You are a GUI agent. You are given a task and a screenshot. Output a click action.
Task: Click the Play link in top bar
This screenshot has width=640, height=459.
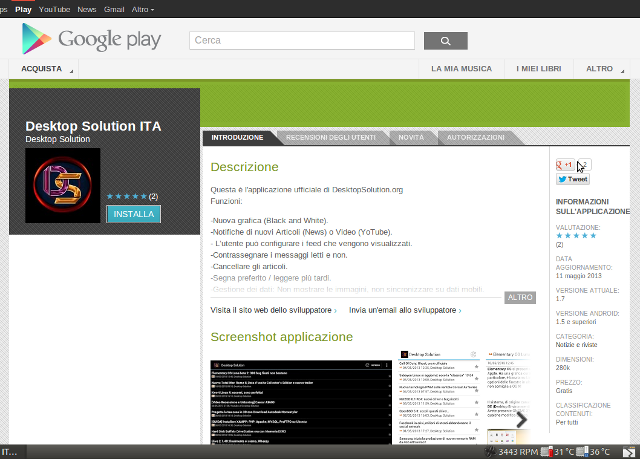click(23, 9)
